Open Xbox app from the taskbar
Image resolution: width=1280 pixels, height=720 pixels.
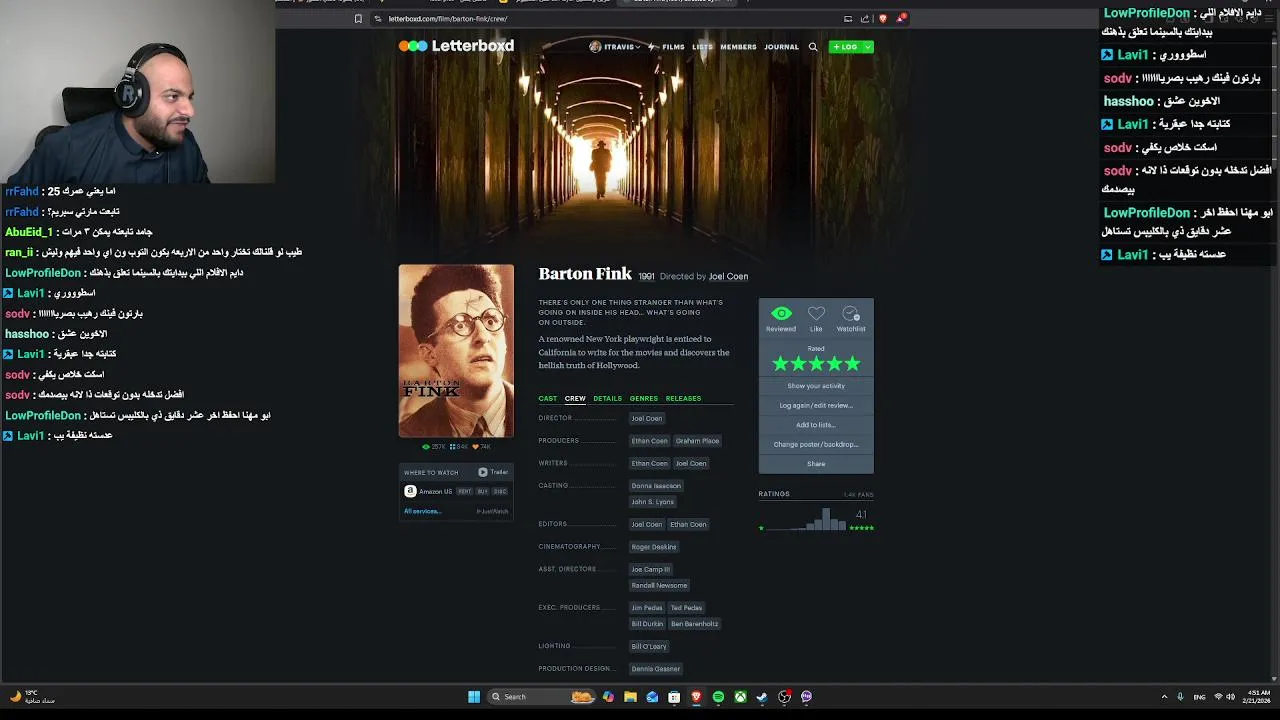click(740, 697)
